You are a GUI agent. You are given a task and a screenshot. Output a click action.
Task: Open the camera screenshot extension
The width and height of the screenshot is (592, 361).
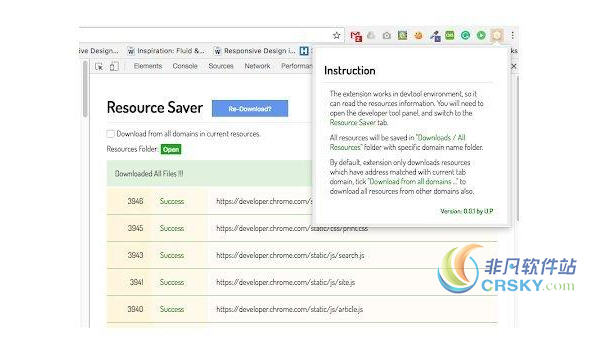click(x=387, y=35)
